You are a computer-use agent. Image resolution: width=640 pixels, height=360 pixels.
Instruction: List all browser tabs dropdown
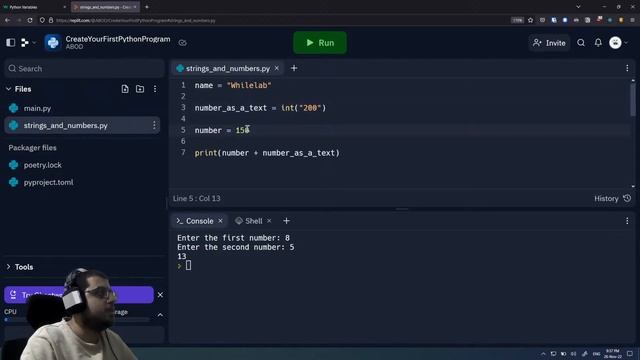click(x=578, y=7)
